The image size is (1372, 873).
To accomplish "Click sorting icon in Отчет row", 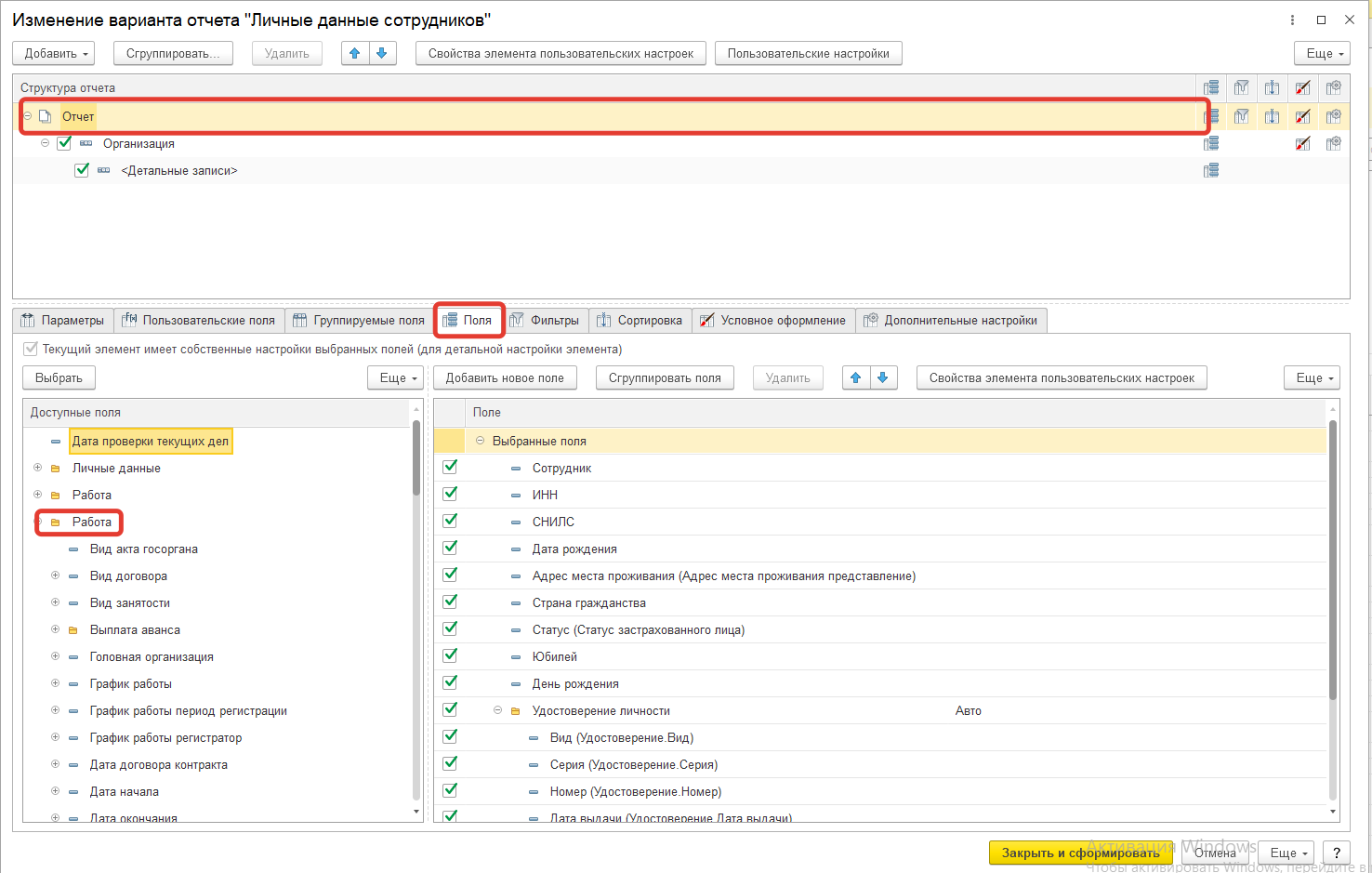I will (1272, 116).
